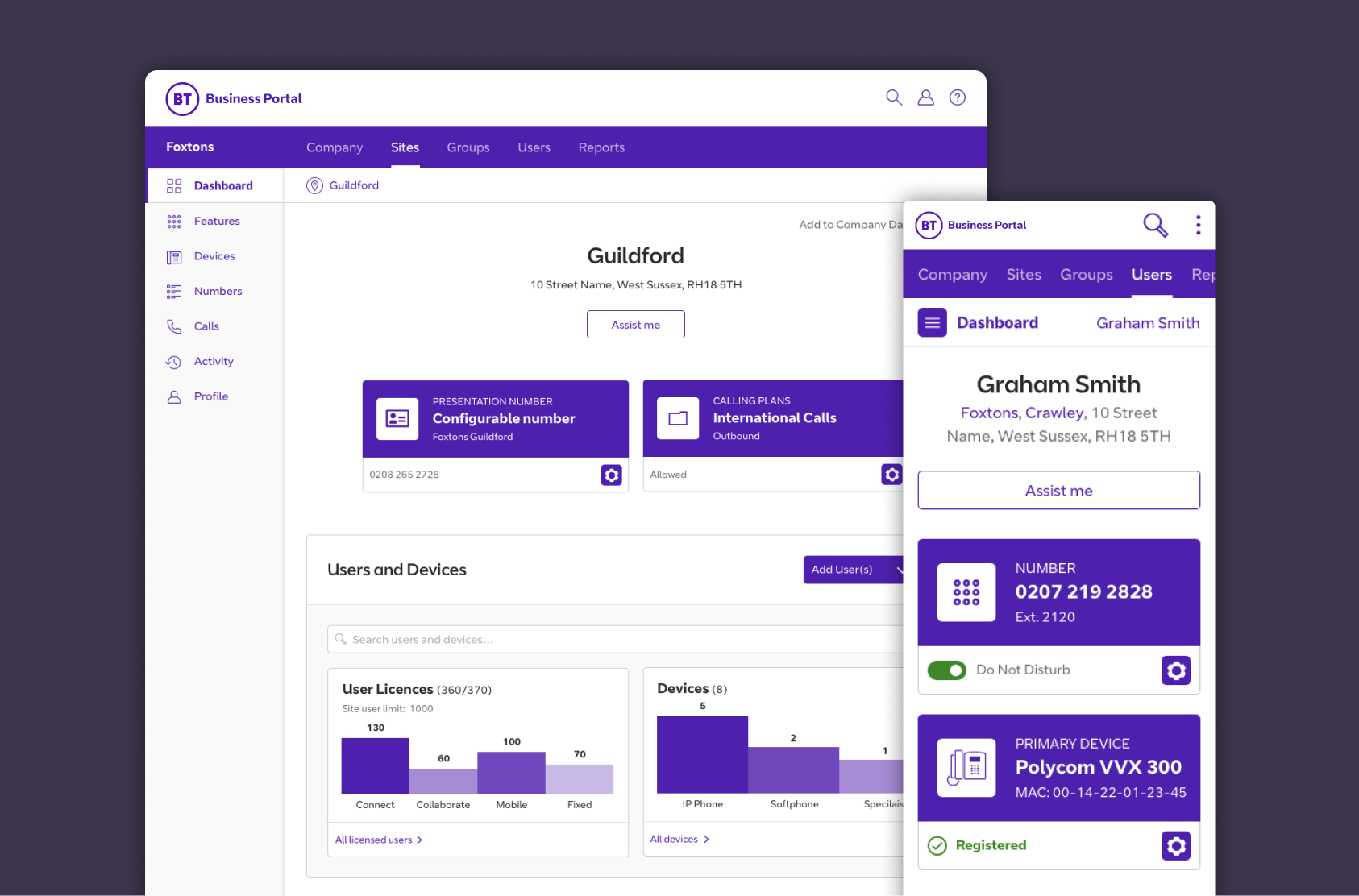Screen dimensions: 1359x896
Task: Click the Assist me button under Guildford
Action: pyautogui.click(x=635, y=325)
